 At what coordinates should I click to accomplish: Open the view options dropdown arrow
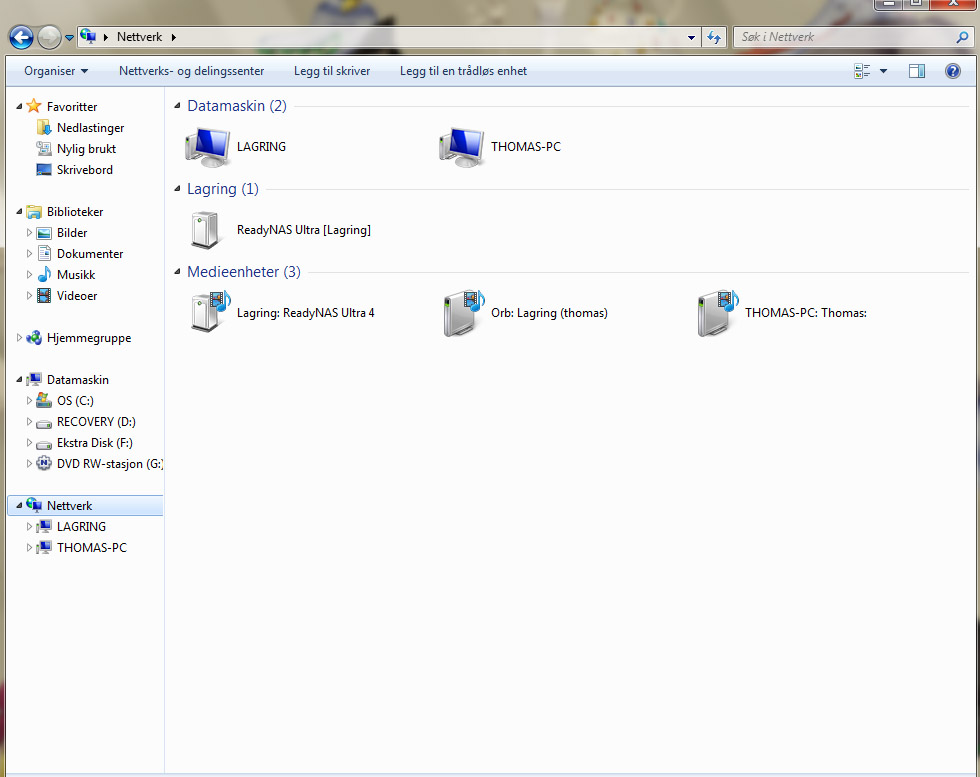coord(883,71)
